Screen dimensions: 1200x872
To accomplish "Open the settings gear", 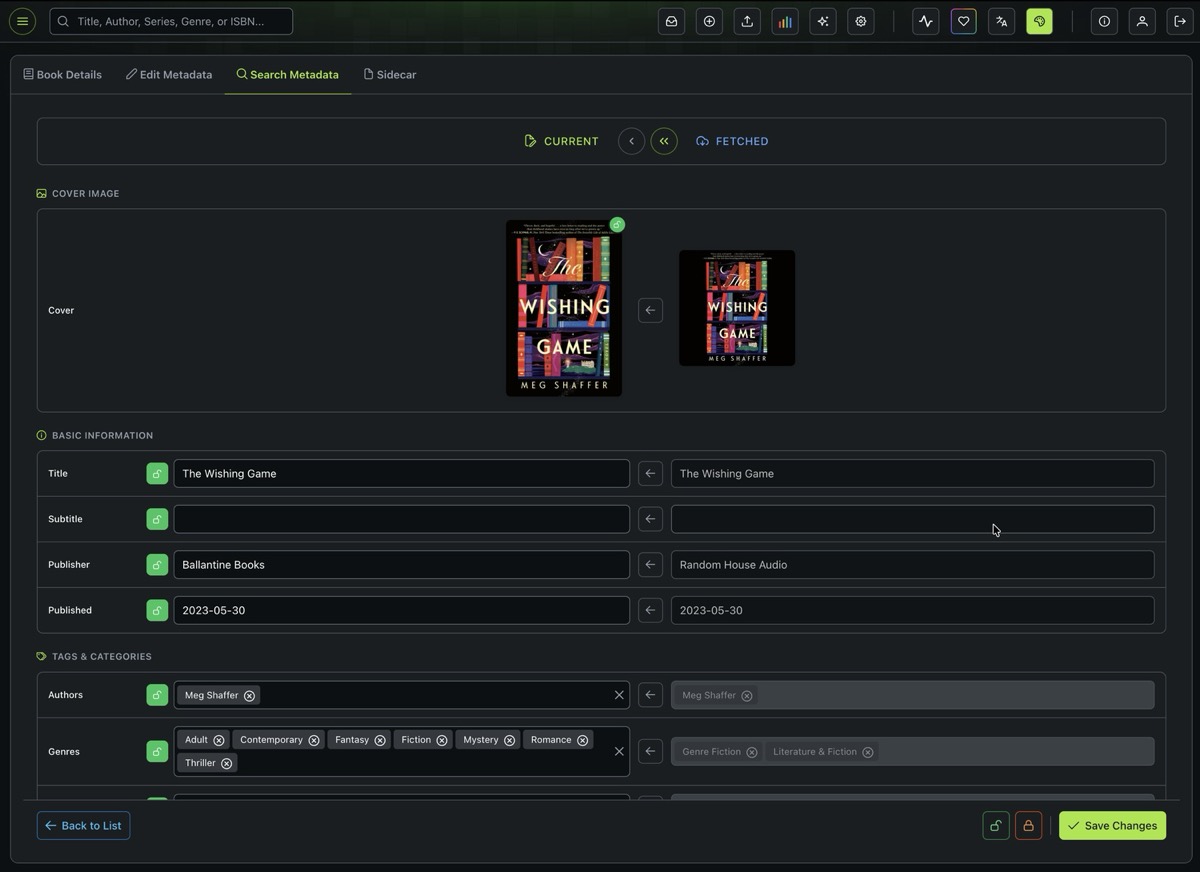I will pyautogui.click(x=860, y=21).
